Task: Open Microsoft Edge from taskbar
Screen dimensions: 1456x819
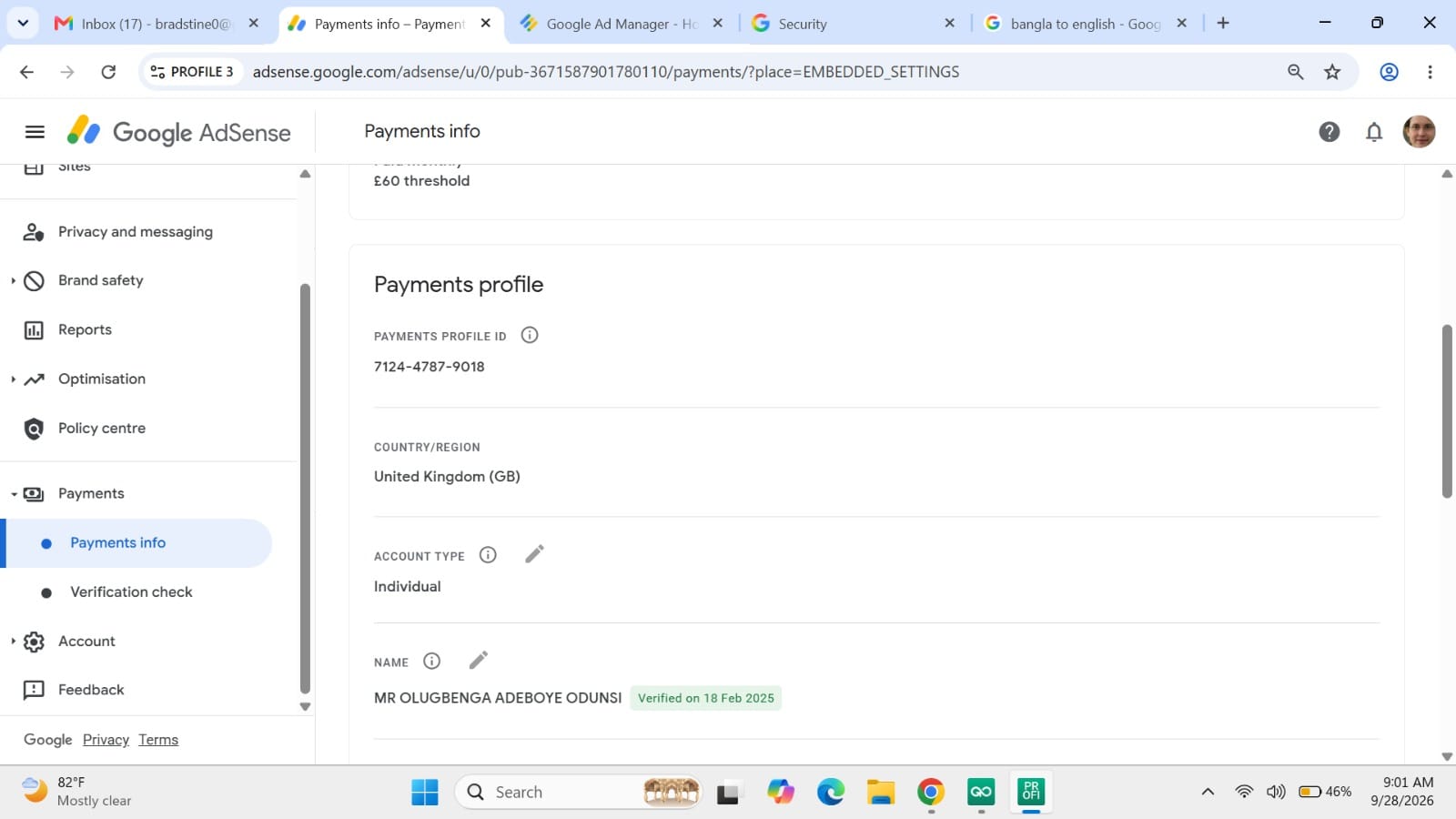Action: tap(830, 793)
